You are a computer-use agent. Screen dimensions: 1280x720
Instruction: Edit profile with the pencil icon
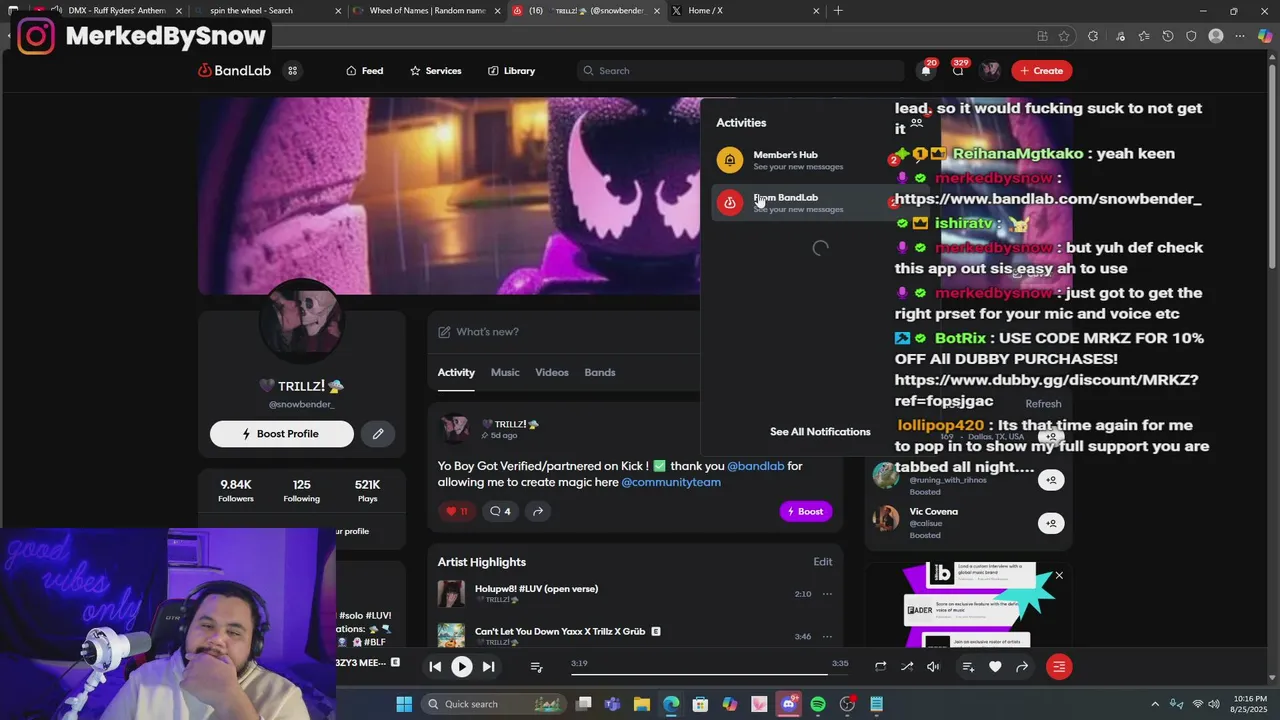coord(378,434)
